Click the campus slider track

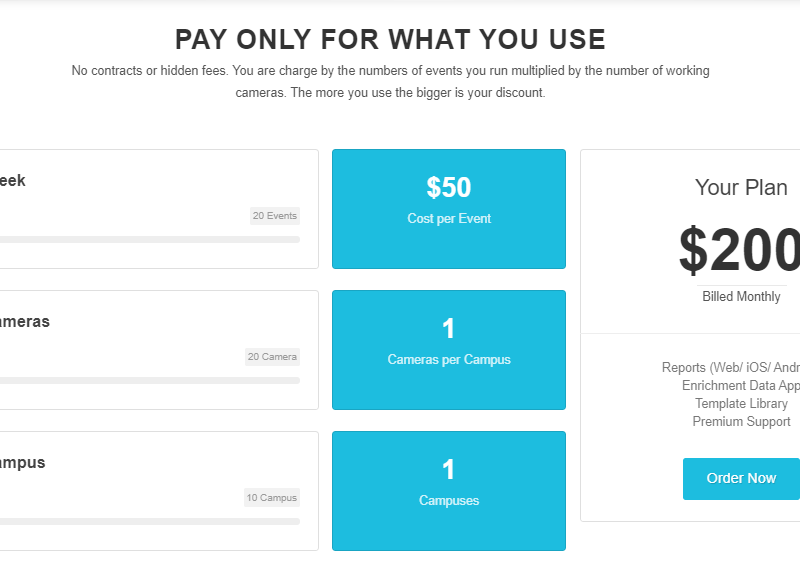coord(150,522)
